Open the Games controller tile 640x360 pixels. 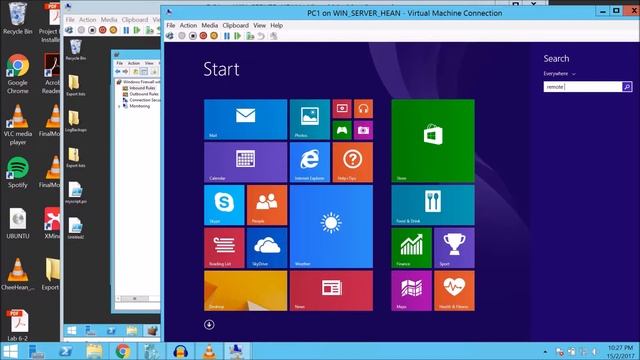coord(342,130)
